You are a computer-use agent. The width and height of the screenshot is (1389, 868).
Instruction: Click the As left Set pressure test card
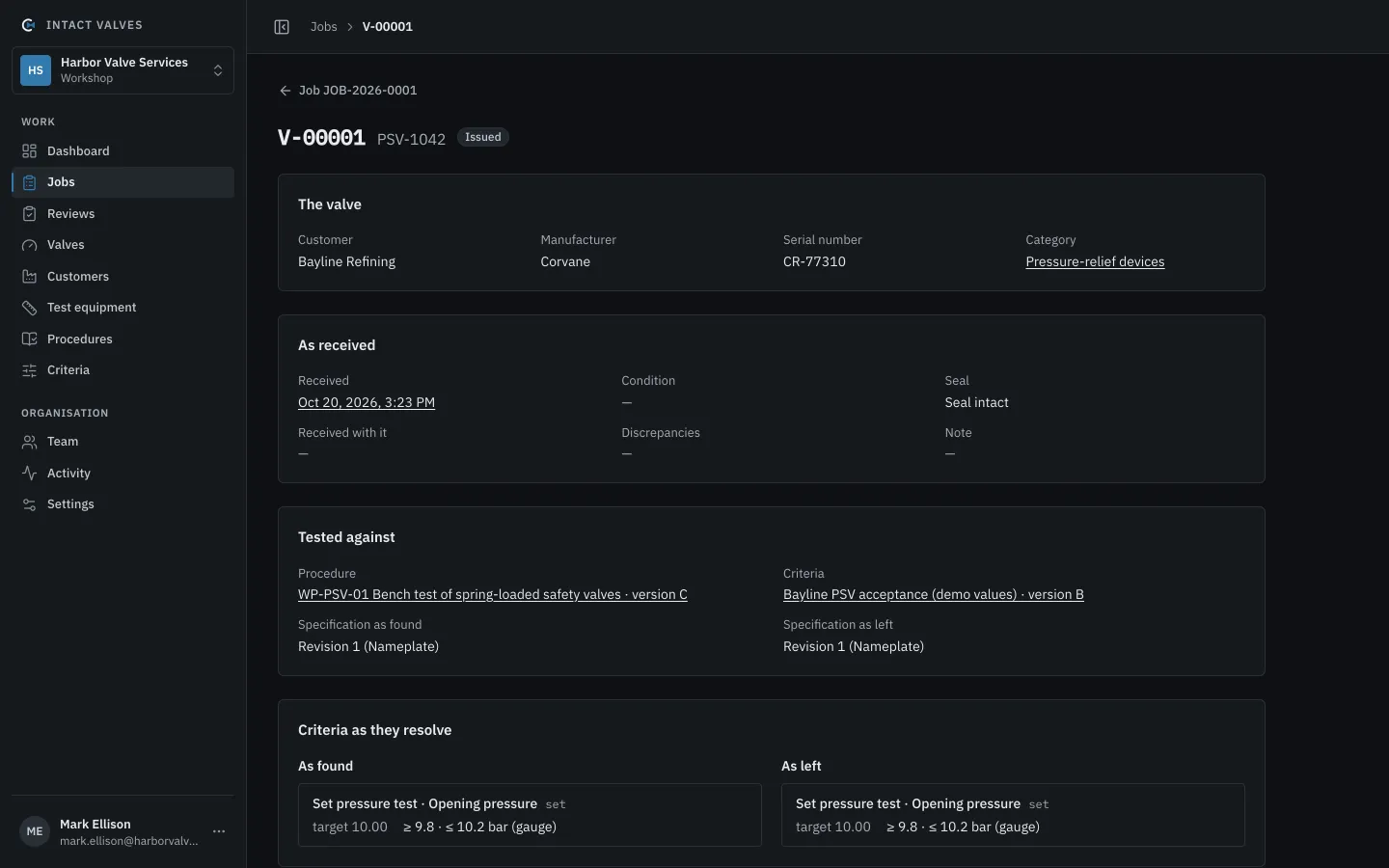1013,815
